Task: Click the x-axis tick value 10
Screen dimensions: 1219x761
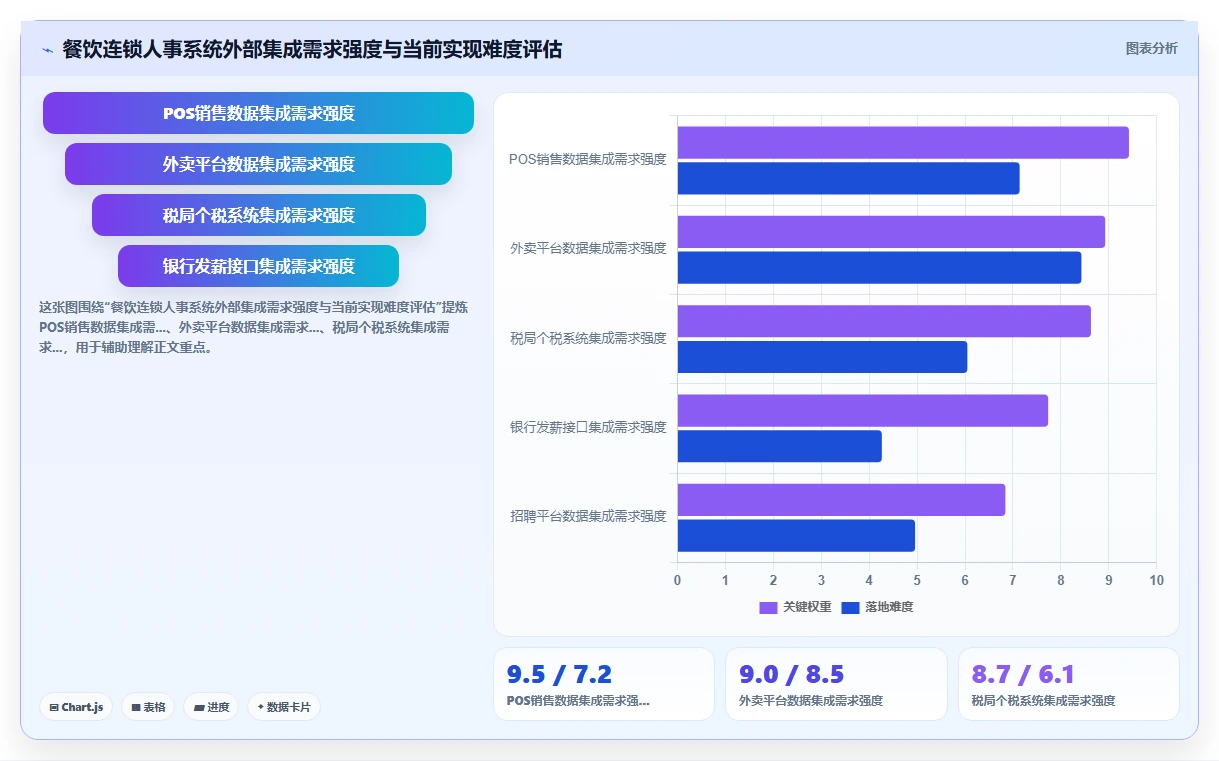Action: point(1157,580)
